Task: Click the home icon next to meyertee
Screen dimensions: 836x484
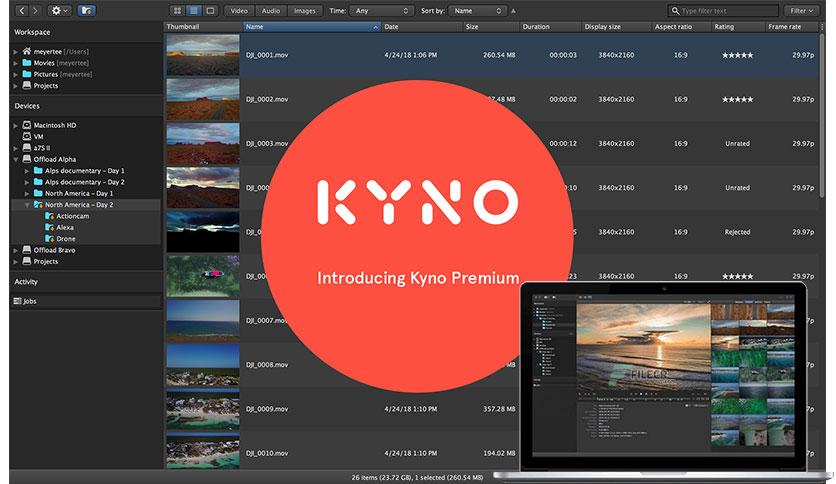Action: click(27, 51)
